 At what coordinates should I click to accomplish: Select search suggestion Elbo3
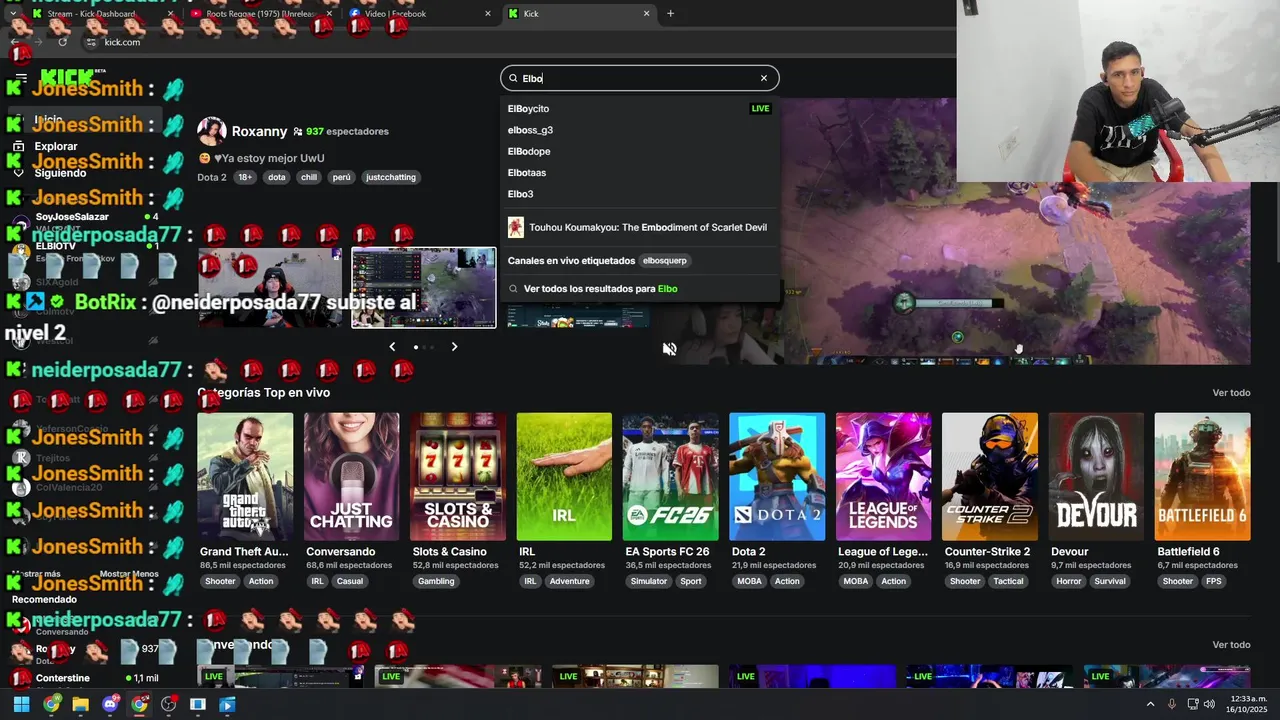(640, 194)
